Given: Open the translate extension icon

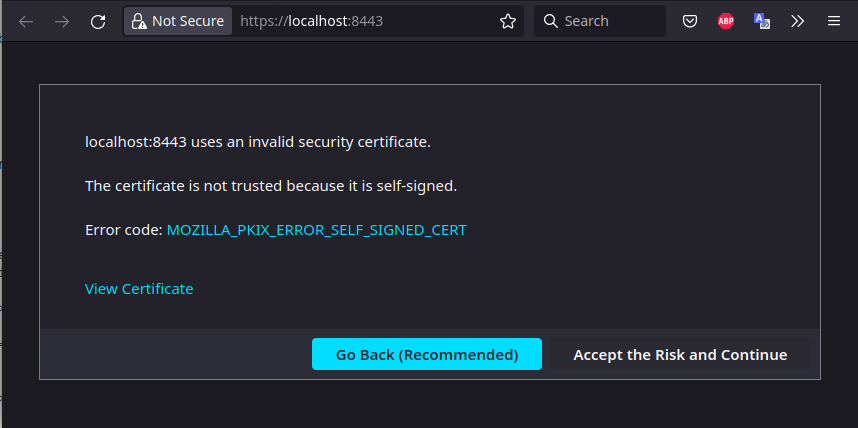Looking at the screenshot, I should (762, 21).
